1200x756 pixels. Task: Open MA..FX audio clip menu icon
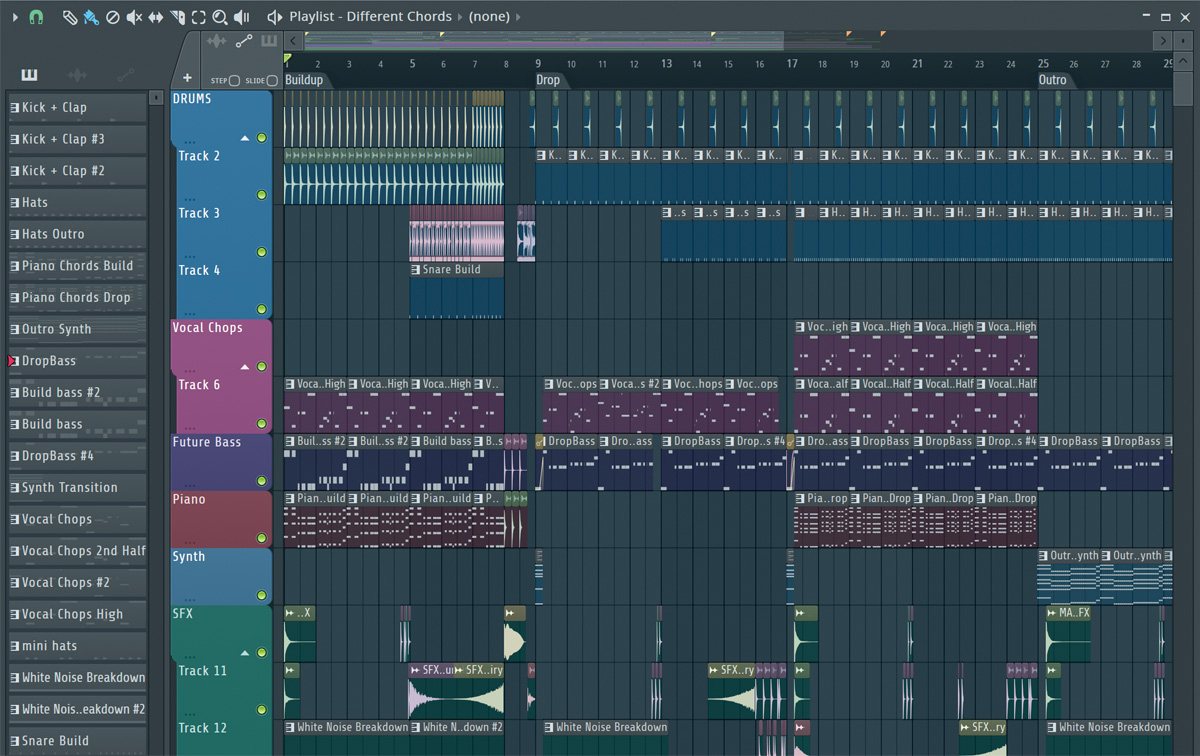pyautogui.click(x=1052, y=613)
